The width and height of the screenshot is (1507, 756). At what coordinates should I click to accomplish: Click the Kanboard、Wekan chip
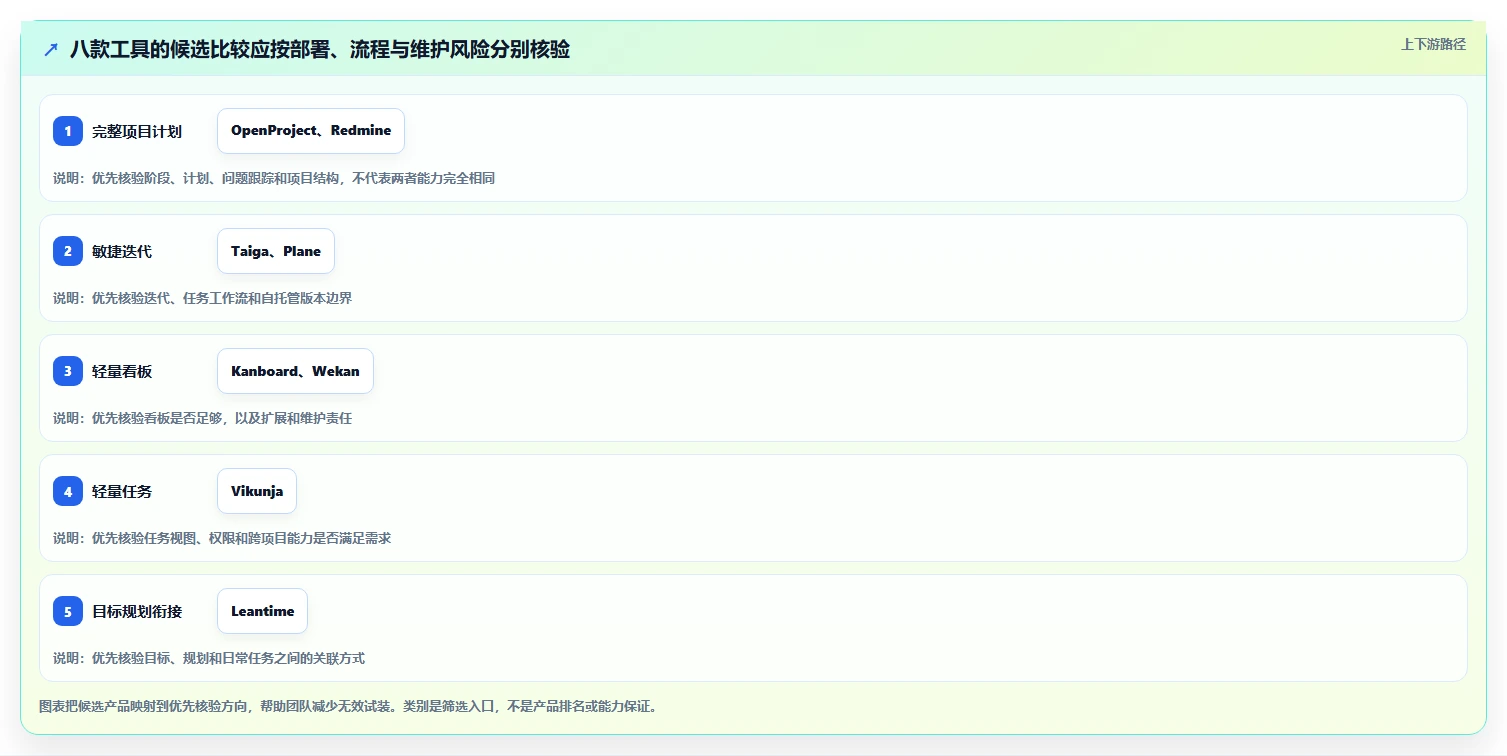[295, 371]
